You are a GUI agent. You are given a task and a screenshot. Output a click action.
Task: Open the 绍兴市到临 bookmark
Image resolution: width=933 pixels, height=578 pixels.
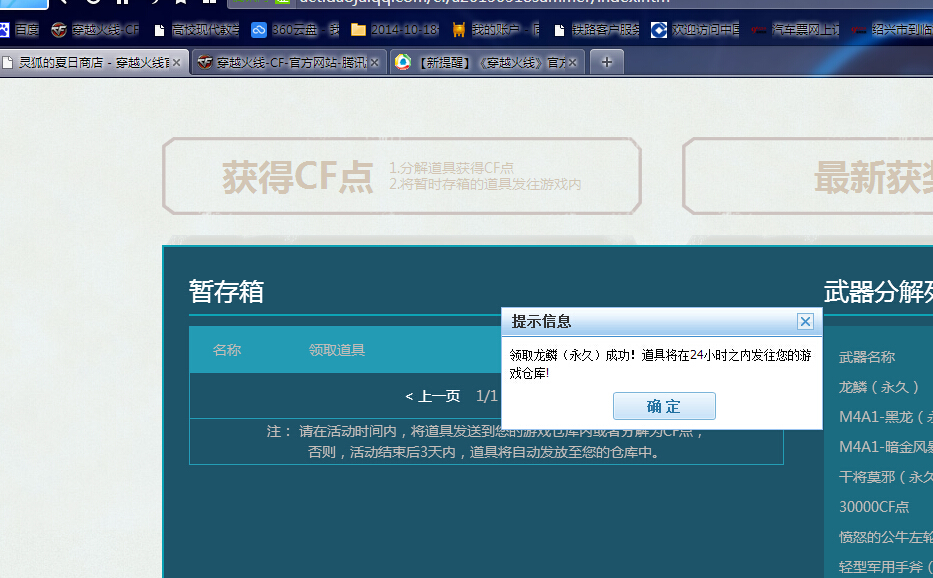point(892,29)
